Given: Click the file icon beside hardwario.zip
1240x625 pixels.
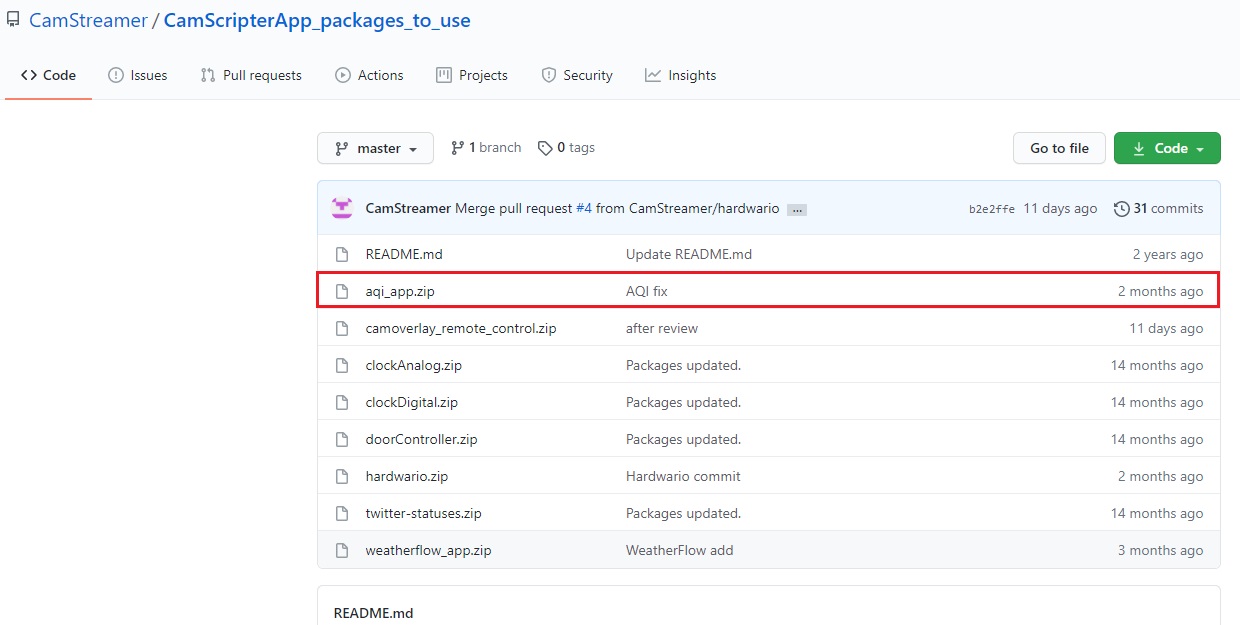Looking at the screenshot, I should pos(342,476).
